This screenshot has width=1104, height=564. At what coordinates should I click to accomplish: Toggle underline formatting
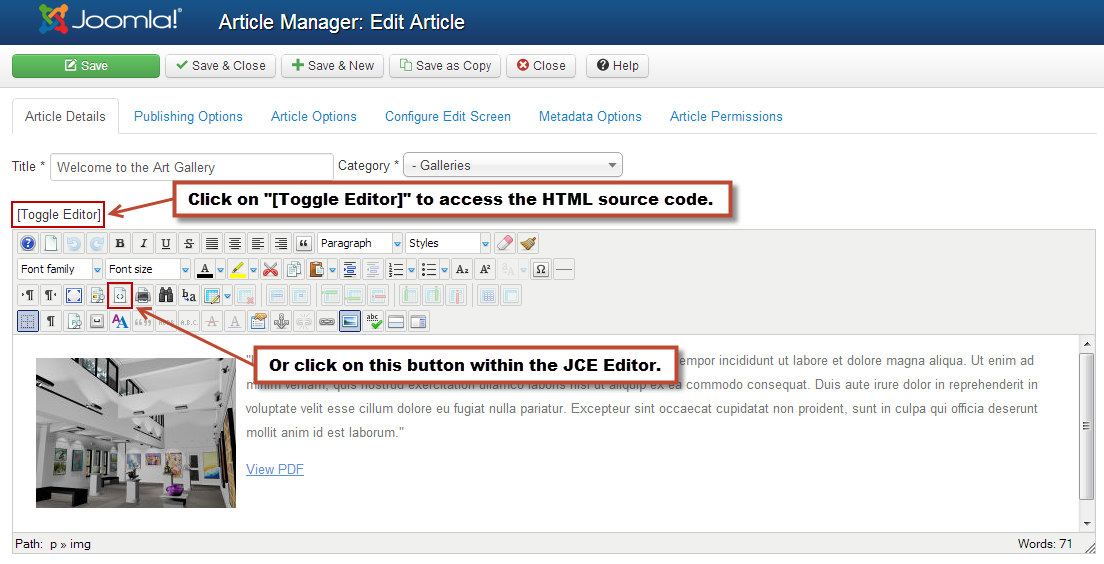(166, 244)
